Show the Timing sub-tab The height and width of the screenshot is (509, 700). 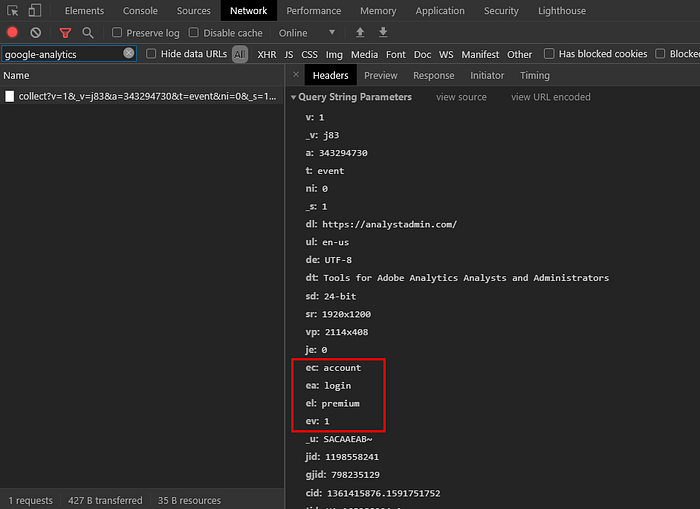point(534,75)
